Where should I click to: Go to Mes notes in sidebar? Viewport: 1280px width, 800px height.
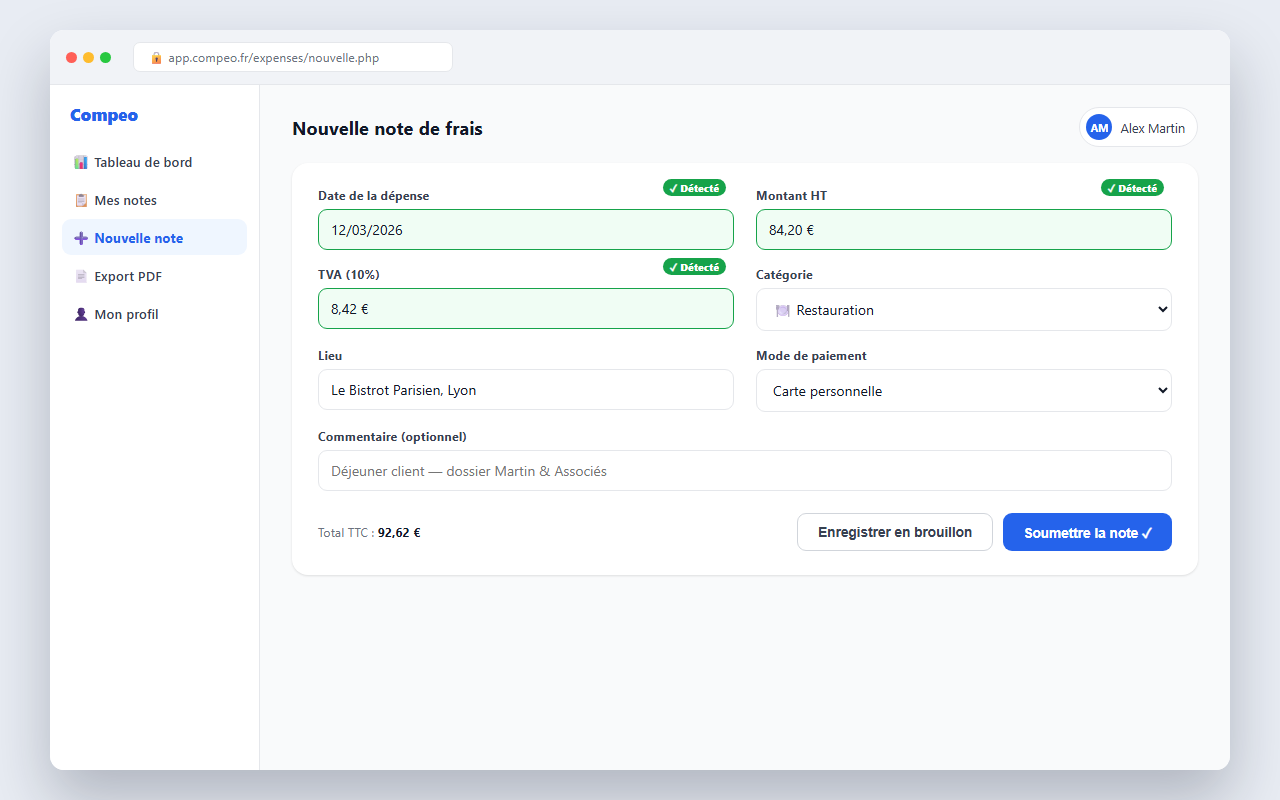point(154,200)
